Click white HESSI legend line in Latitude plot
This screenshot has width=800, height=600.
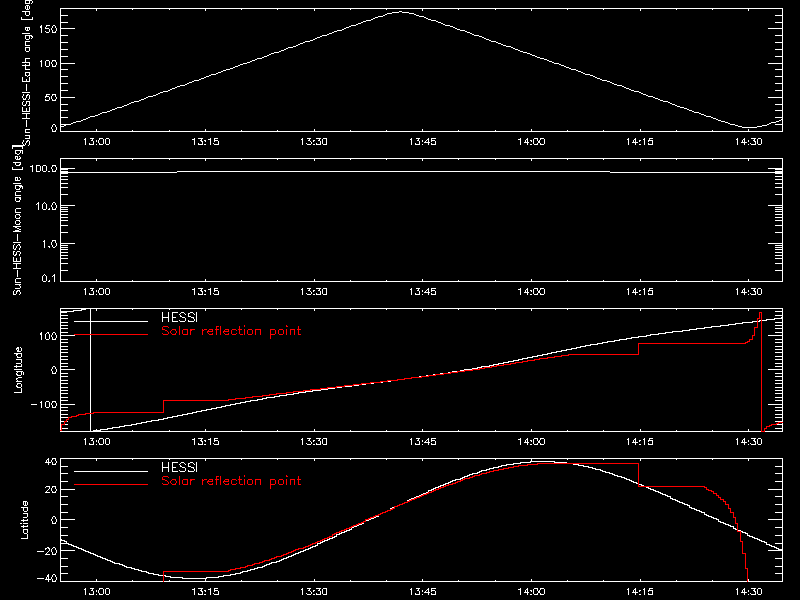coord(111,471)
